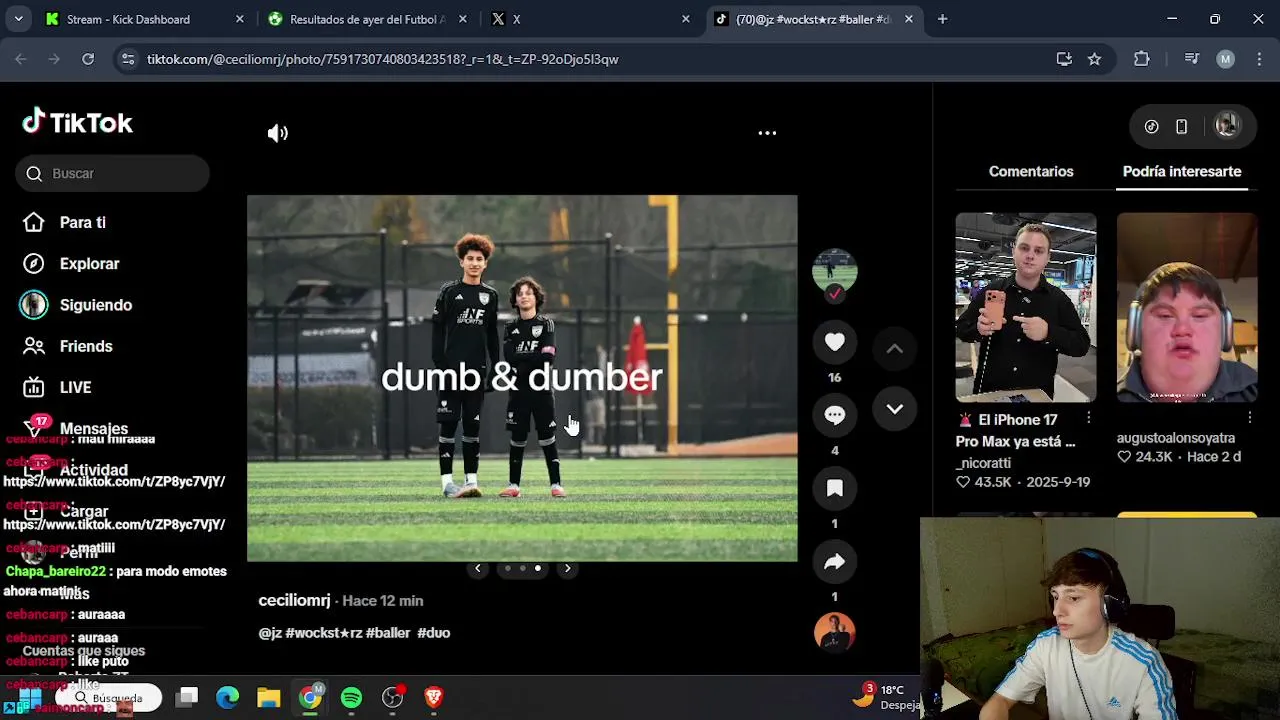View site information icon in address bar
Viewport: 1280px width, 720px height.
[x=127, y=59]
